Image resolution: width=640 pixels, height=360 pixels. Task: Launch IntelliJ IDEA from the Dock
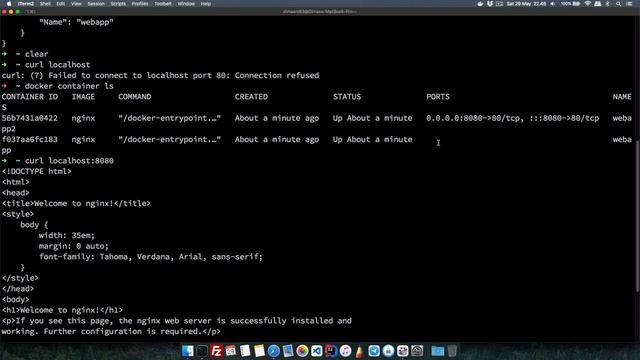click(x=331, y=351)
